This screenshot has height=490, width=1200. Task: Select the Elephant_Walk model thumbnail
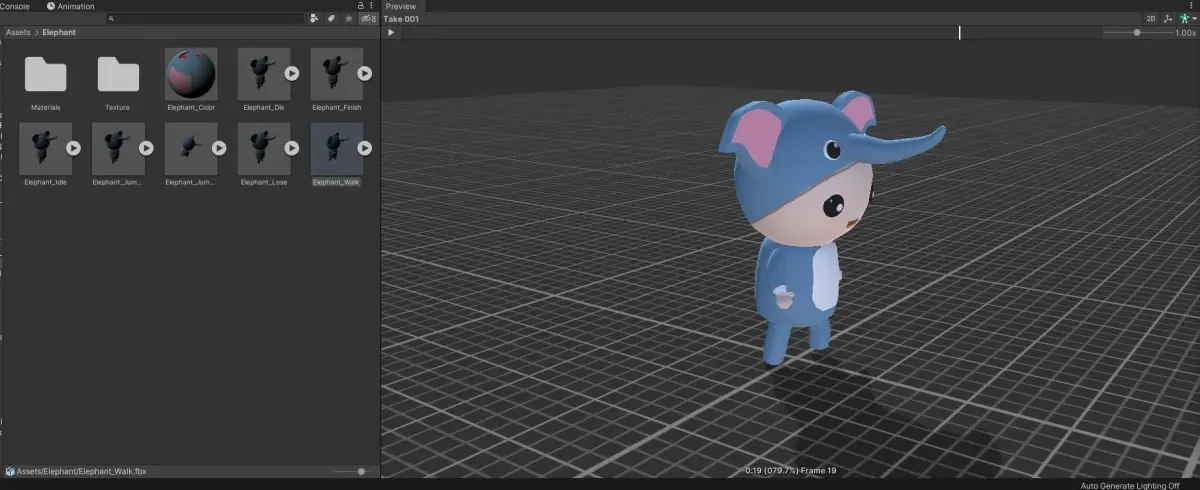(337, 148)
